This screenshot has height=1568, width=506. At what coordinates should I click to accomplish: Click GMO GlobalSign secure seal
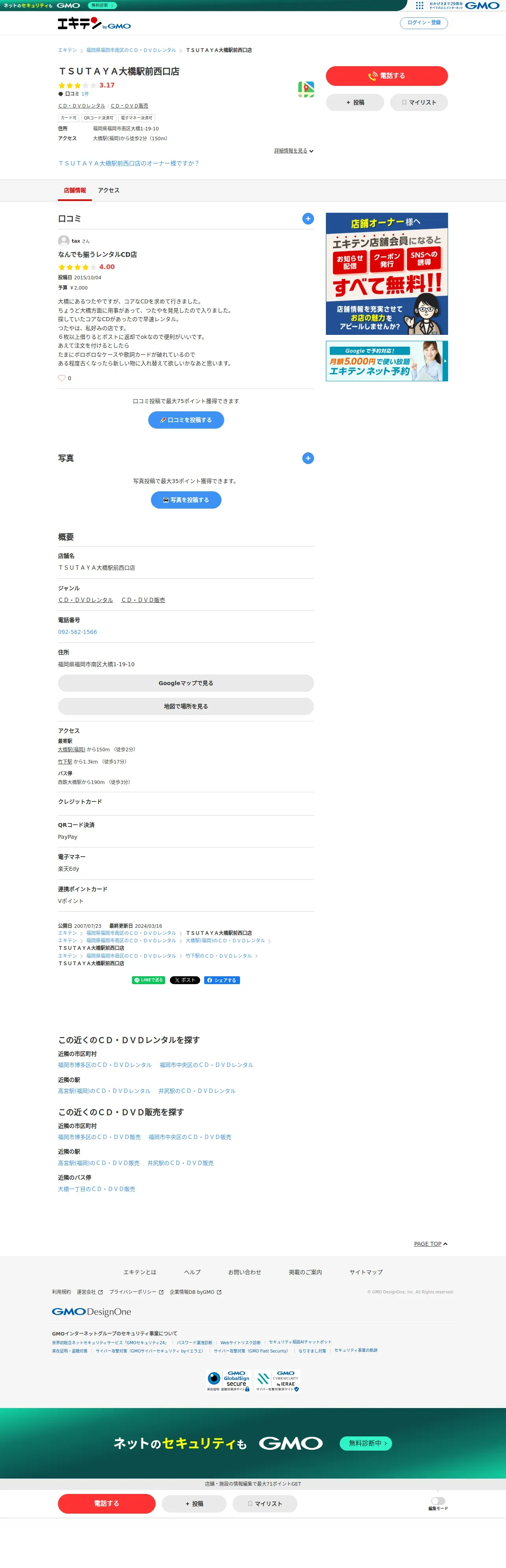pyautogui.click(x=228, y=1380)
